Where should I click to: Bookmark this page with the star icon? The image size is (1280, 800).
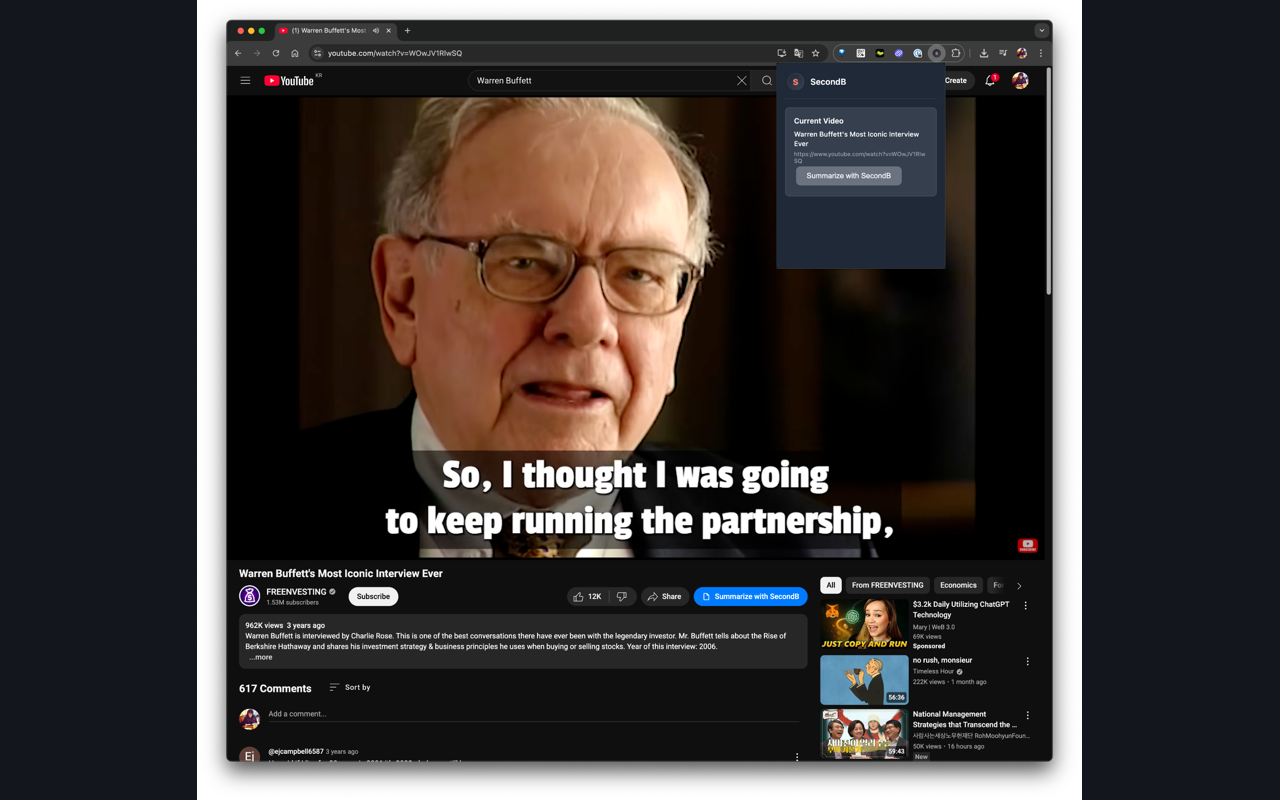[x=816, y=54]
